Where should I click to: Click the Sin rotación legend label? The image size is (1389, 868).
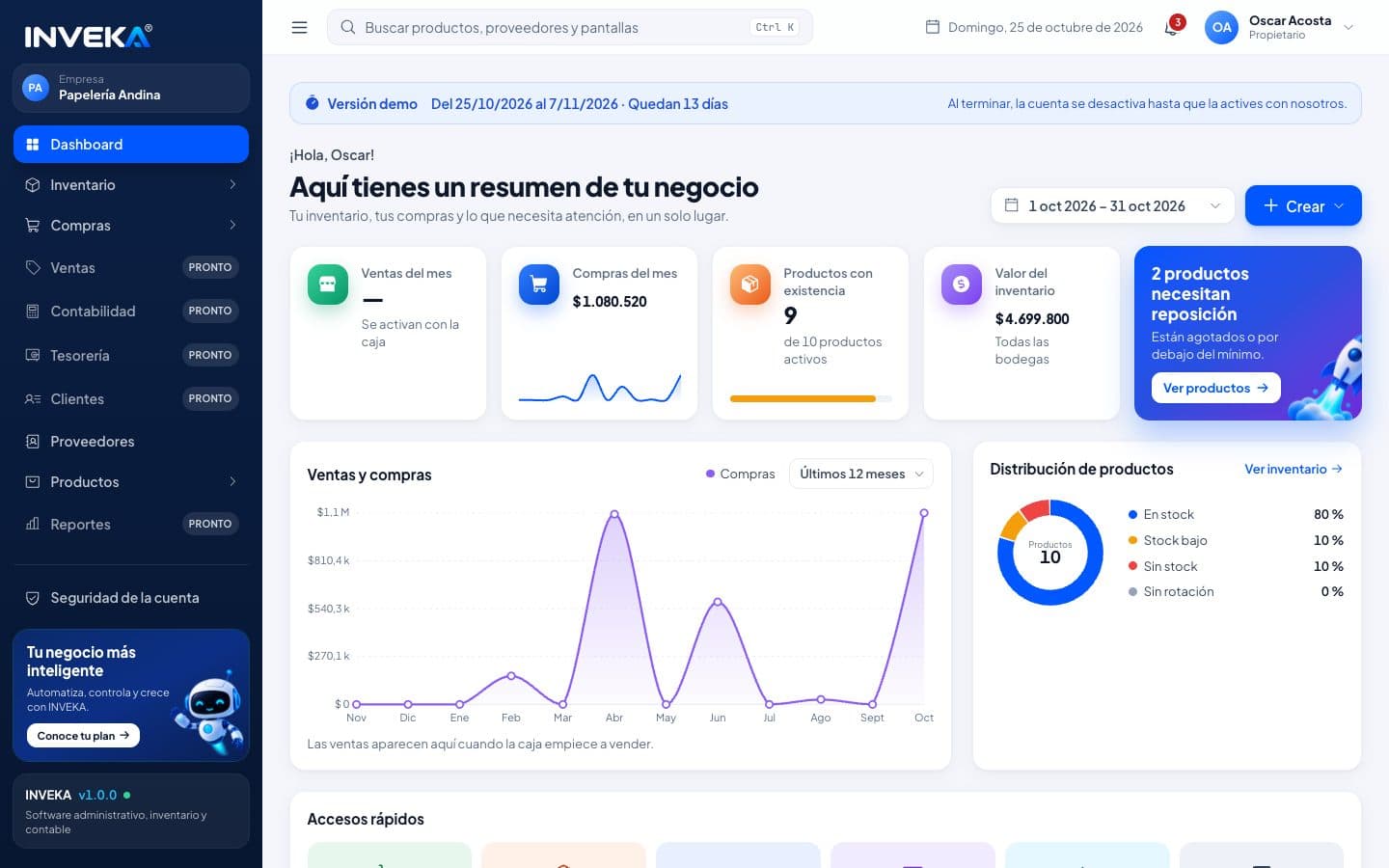[x=1179, y=591]
